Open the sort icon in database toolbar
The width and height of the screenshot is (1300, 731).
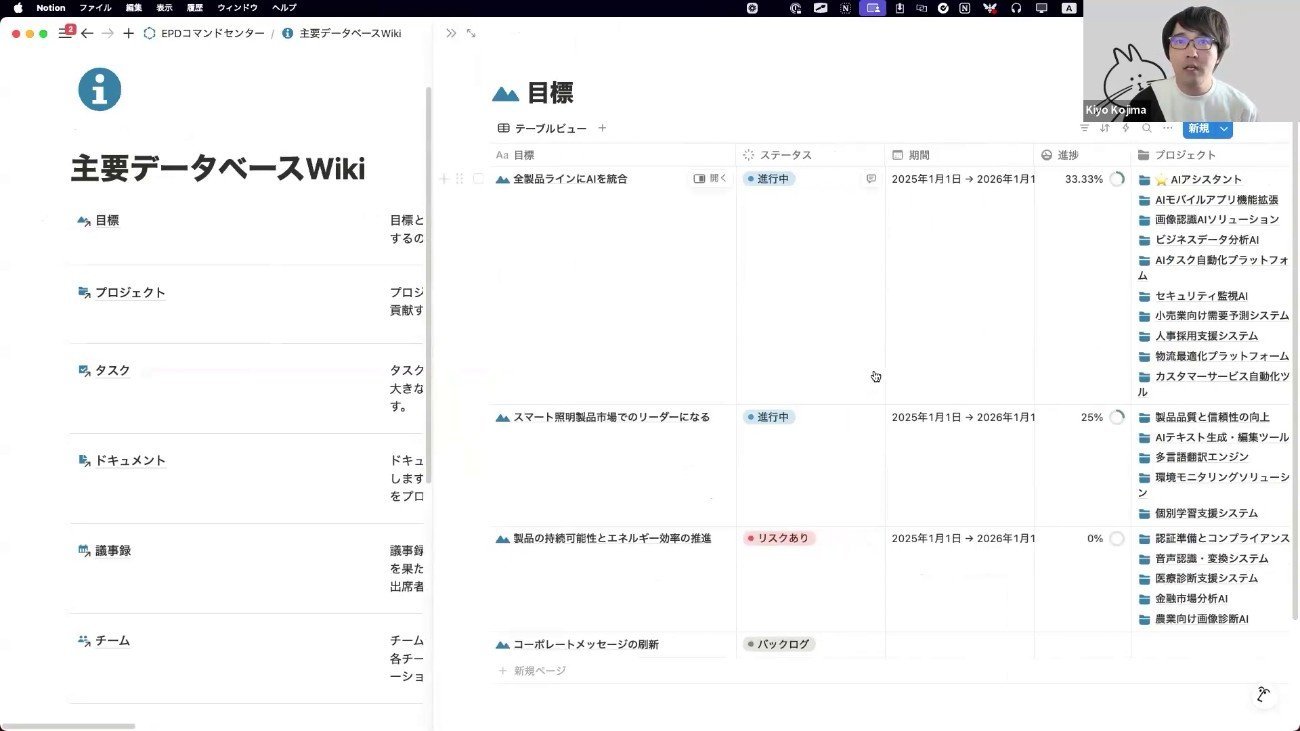[x=1105, y=128]
